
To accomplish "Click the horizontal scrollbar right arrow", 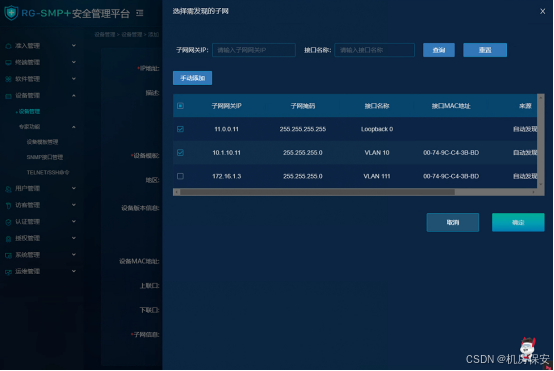I will 534,192.
